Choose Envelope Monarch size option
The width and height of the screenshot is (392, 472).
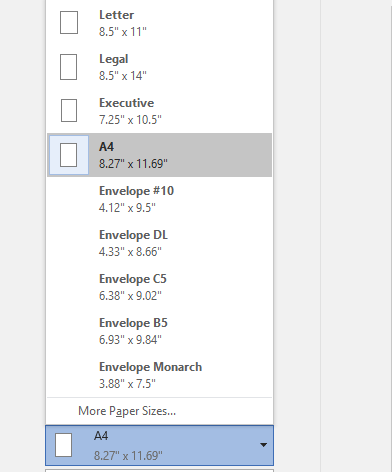[159, 375]
